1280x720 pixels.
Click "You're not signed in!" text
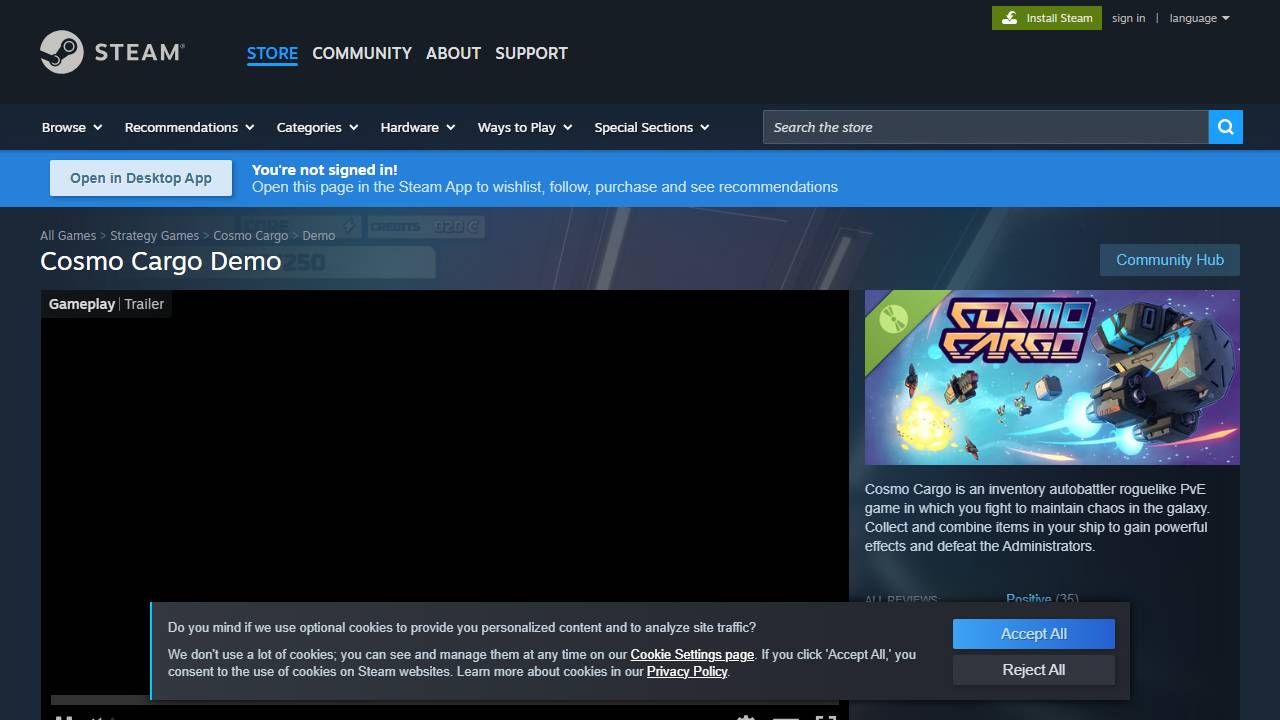click(324, 170)
